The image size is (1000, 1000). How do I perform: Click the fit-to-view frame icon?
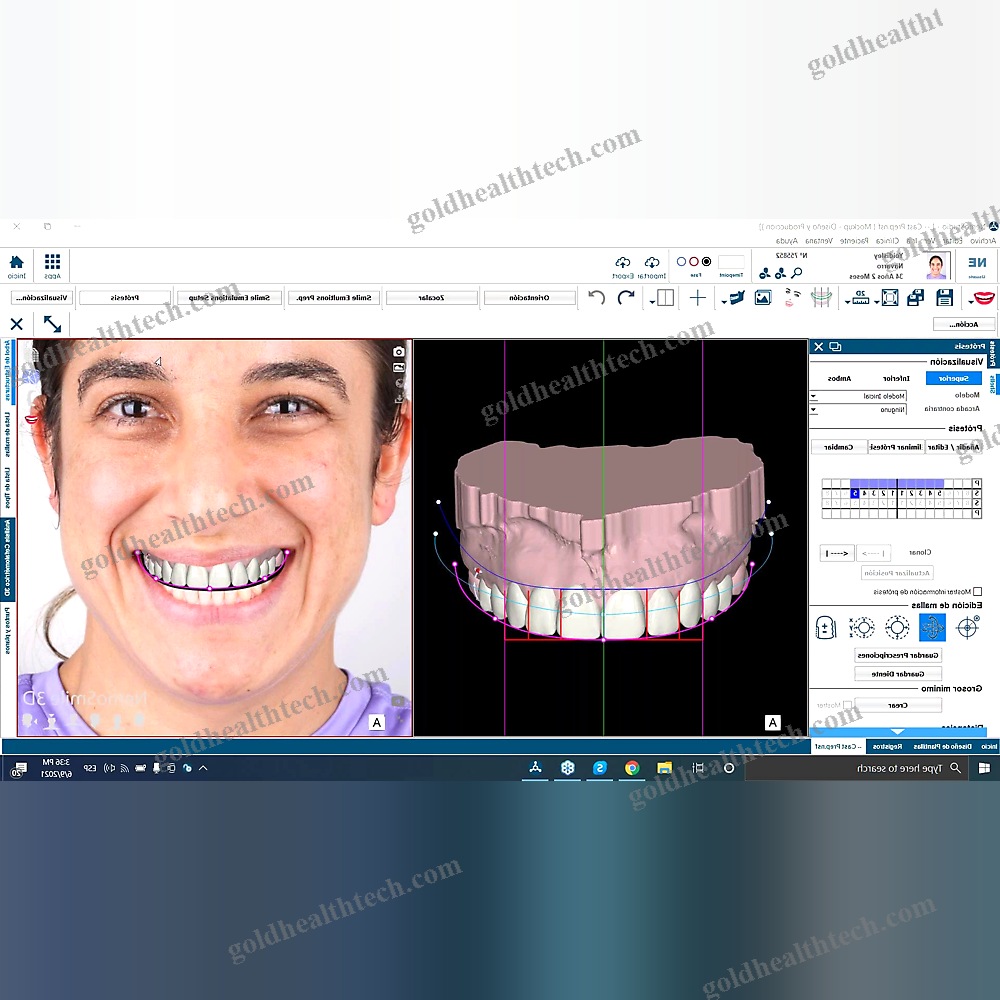click(890, 298)
